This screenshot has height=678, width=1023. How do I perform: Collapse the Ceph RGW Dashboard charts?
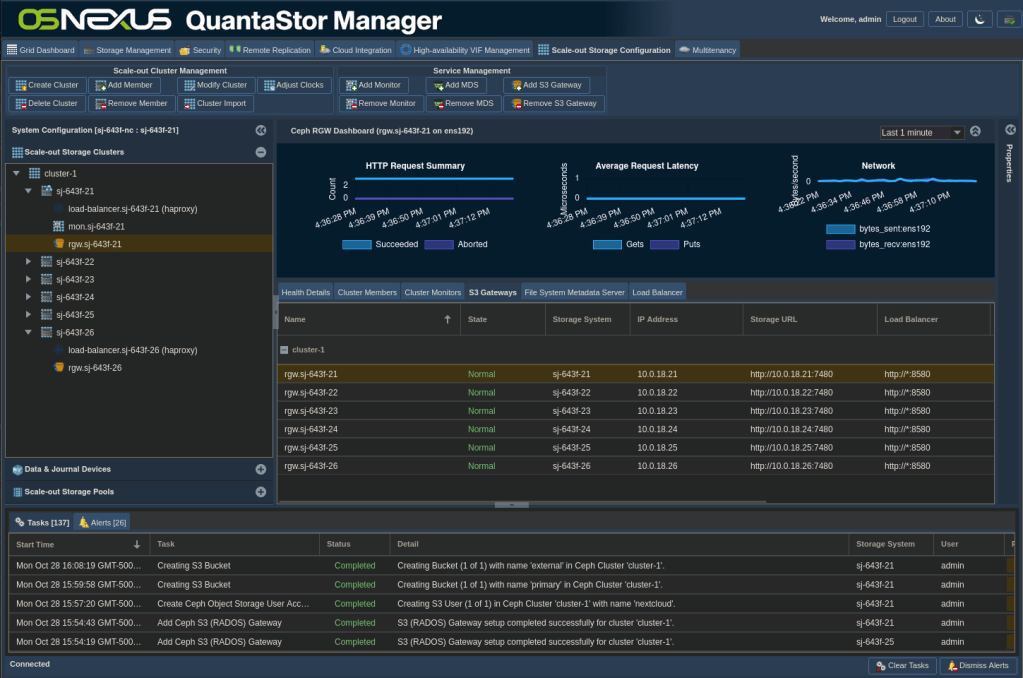[976, 131]
